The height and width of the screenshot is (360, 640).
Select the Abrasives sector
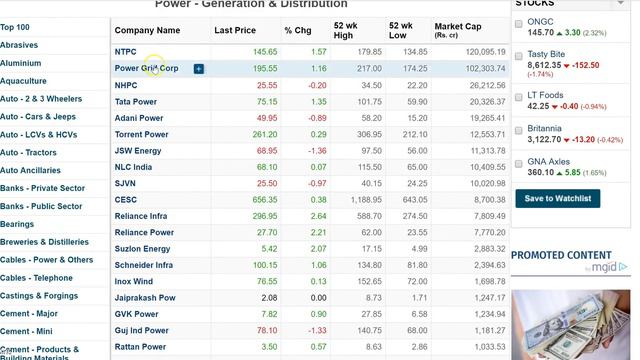tap(19, 45)
